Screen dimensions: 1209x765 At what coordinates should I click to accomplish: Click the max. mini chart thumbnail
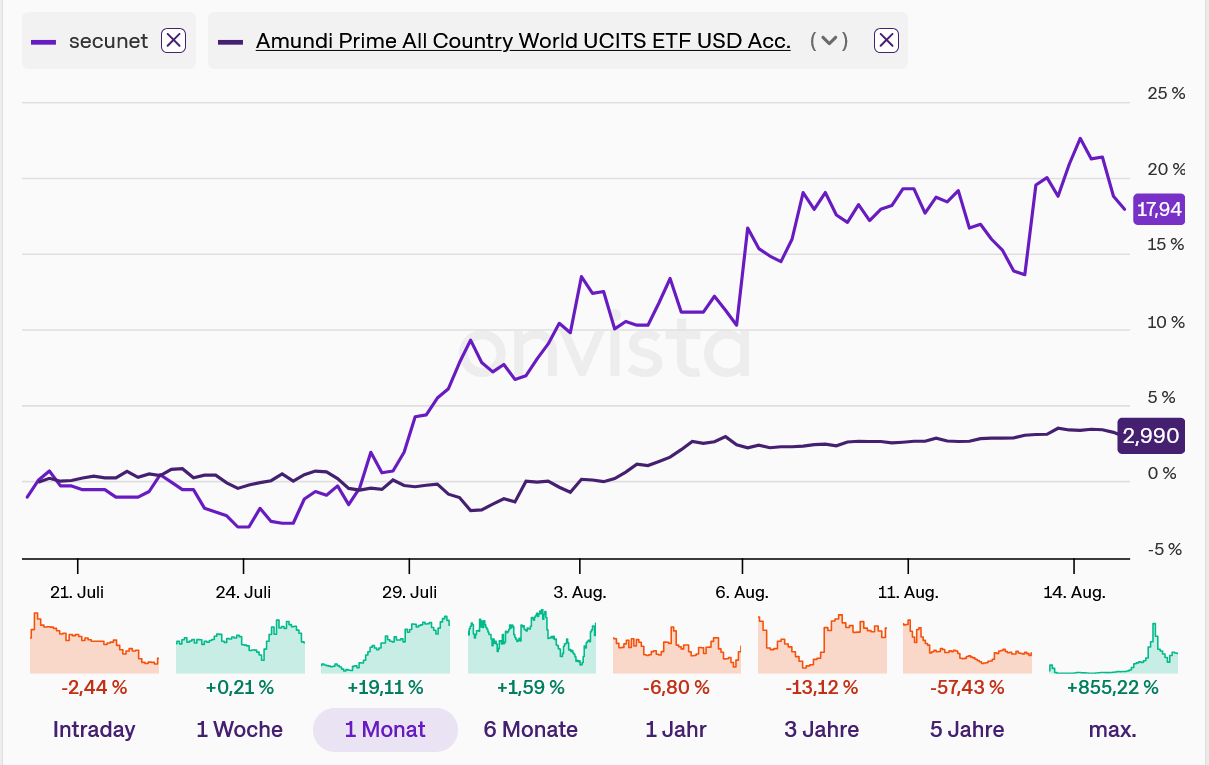click(1113, 647)
